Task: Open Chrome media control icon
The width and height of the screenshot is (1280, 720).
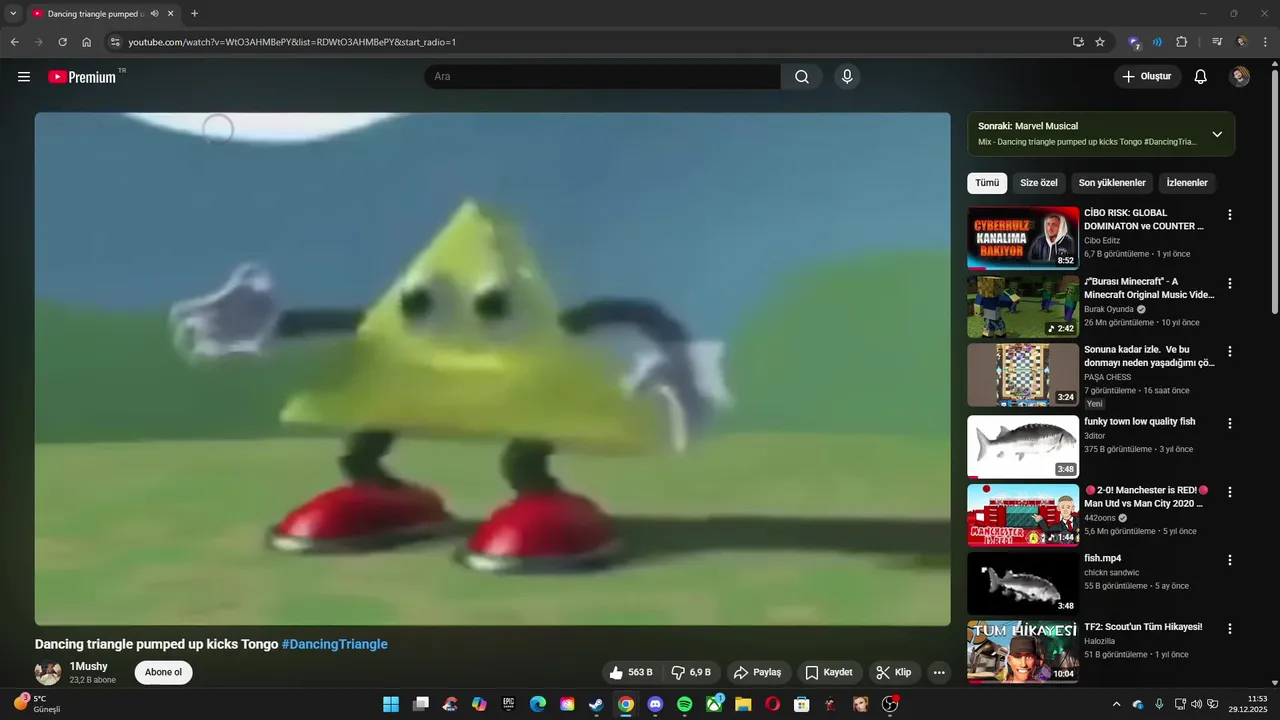Action: (1217, 42)
